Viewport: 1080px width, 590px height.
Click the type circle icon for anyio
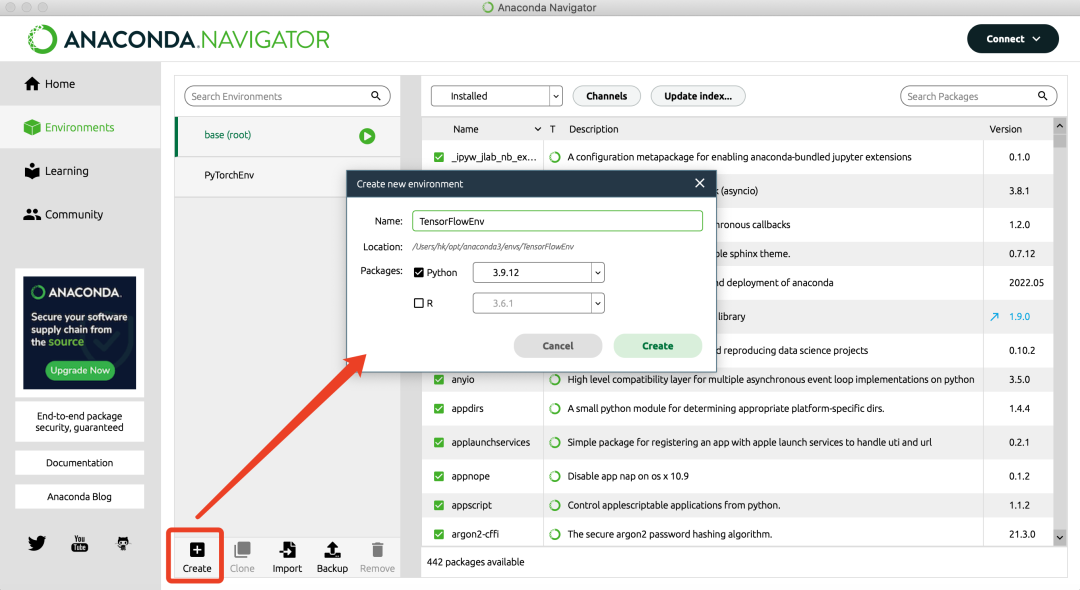pyautogui.click(x=554, y=379)
